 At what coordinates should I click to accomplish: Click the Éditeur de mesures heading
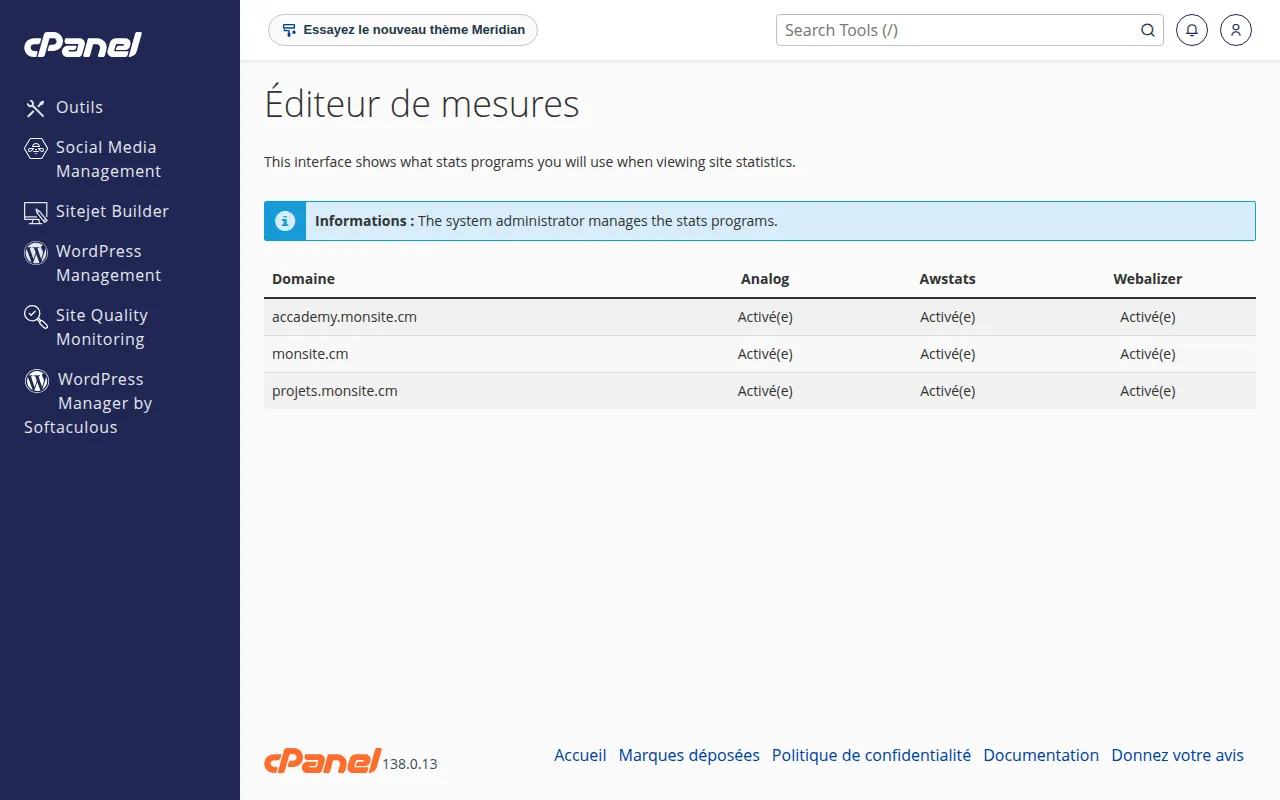click(x=422, y=104)
